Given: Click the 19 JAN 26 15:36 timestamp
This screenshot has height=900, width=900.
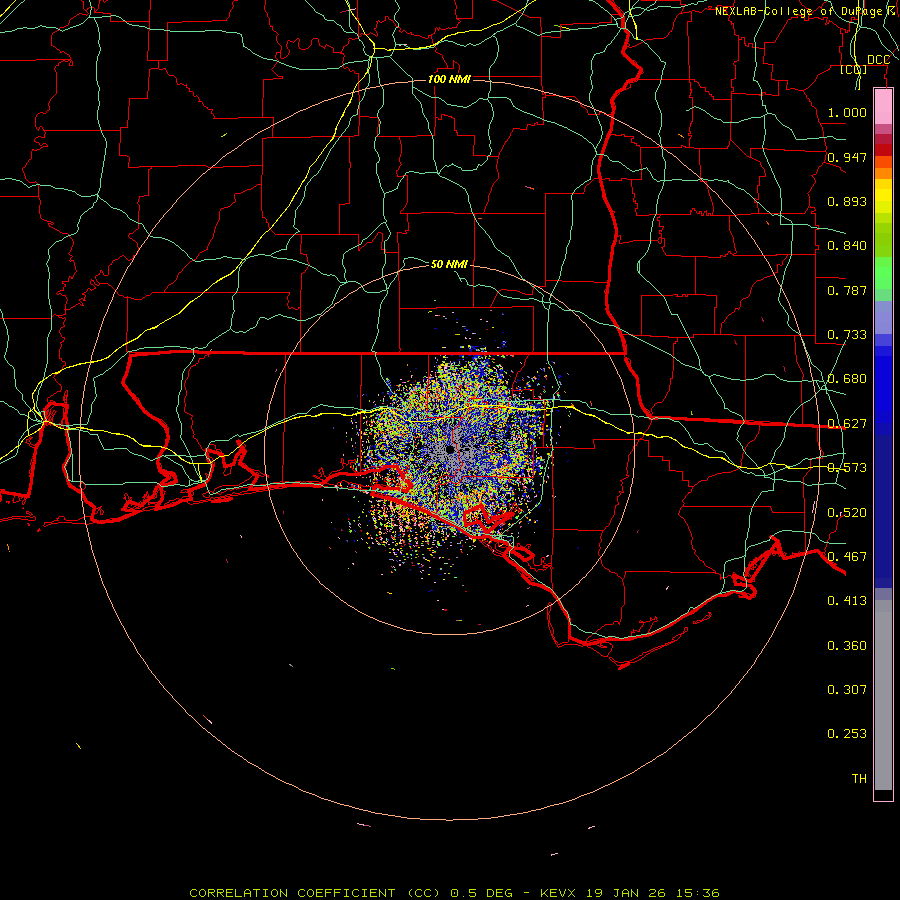Looking at the screenshot, I should (653, 893).
